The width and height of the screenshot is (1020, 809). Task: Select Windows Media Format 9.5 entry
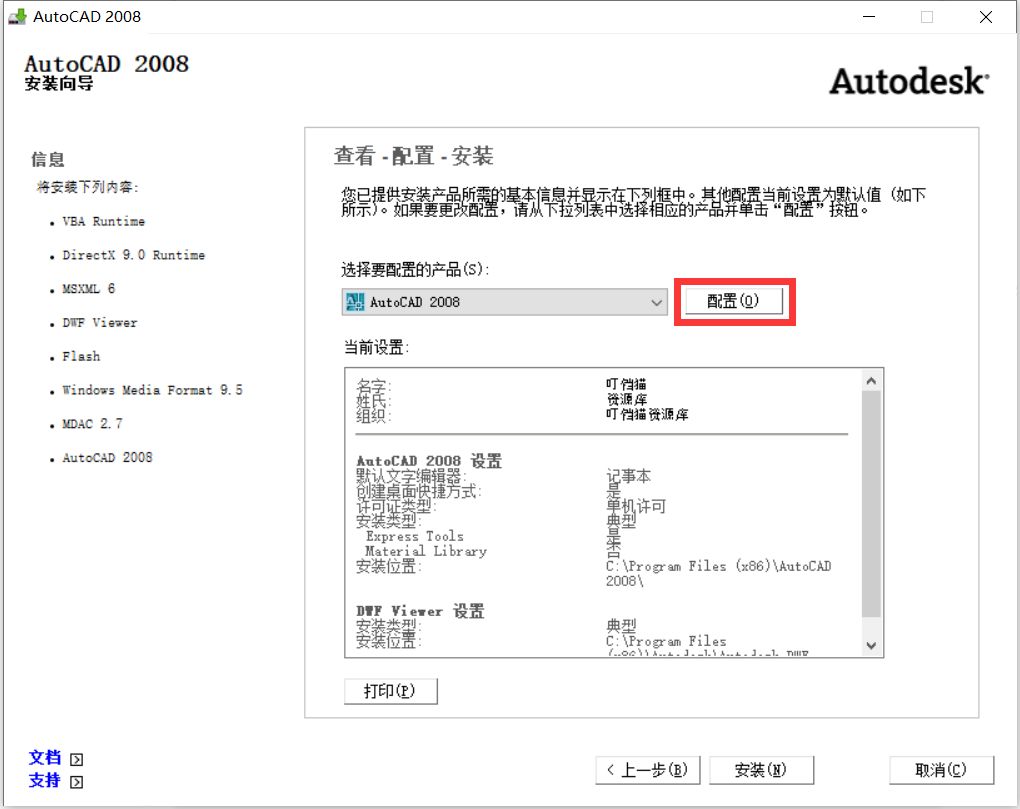[x=152, y=390]
